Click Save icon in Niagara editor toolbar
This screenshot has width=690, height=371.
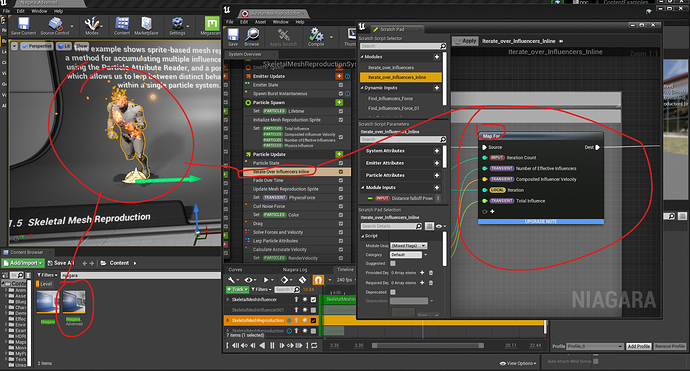point(233,37)
